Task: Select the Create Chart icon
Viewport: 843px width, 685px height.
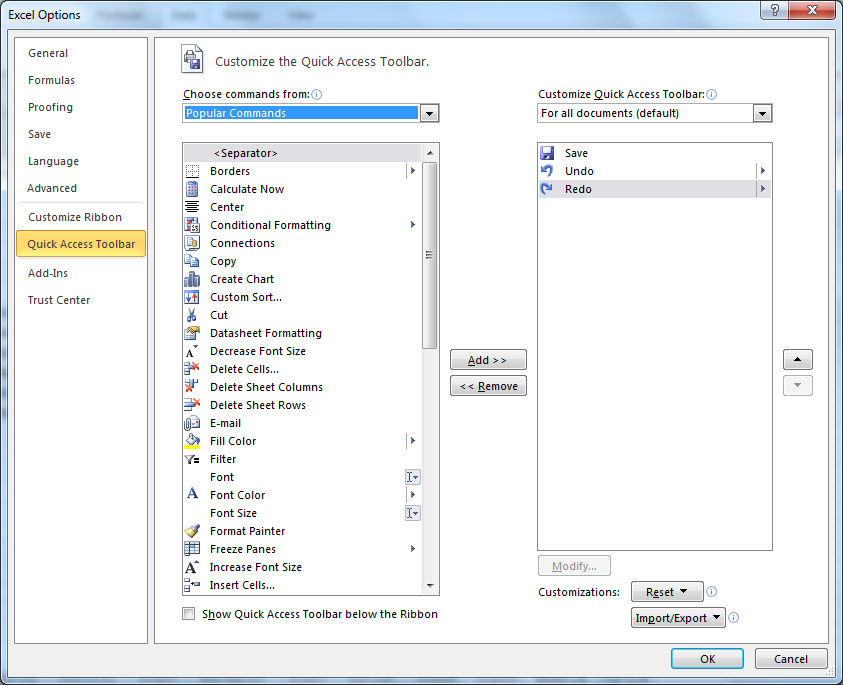Action: pyautogui.click(x=192, y=279)
